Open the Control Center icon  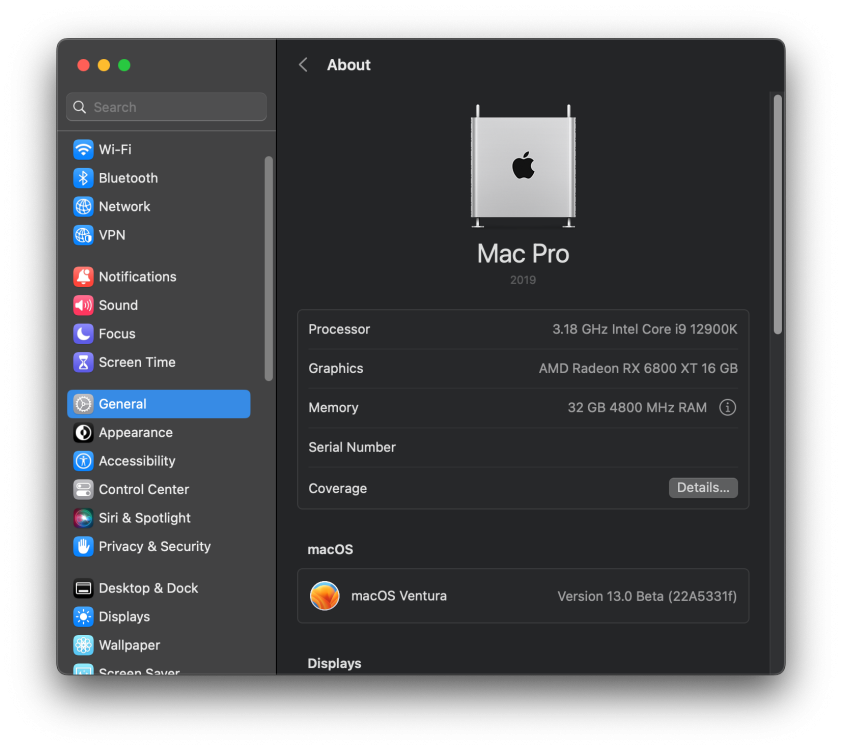click(83, 489)
